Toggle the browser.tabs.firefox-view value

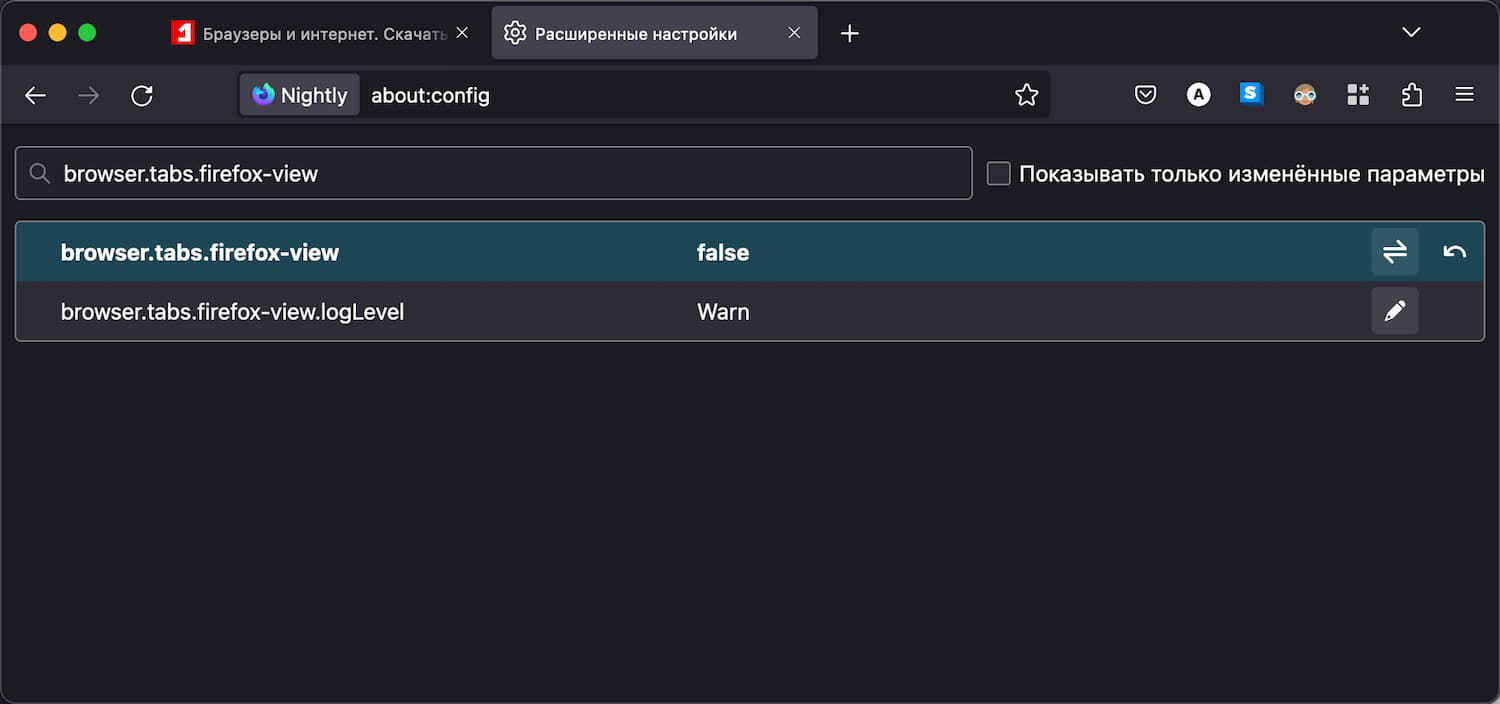(x=1394, y=252)
